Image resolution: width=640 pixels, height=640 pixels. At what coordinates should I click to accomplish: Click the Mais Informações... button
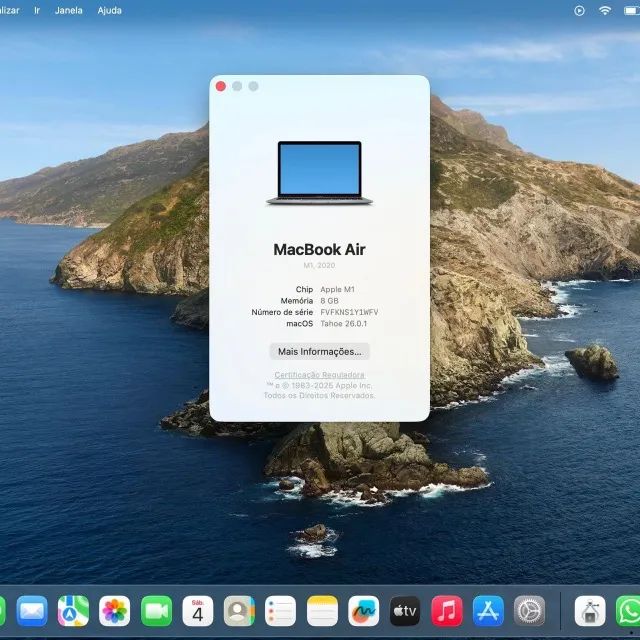click(x=320, y=351)
